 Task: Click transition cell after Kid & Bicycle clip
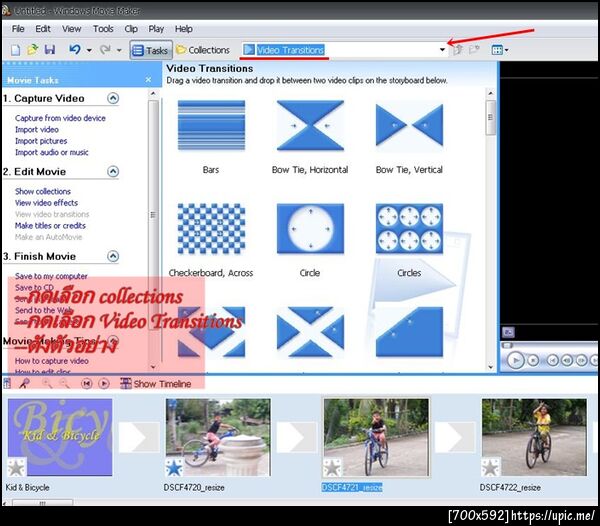point(139,437)
